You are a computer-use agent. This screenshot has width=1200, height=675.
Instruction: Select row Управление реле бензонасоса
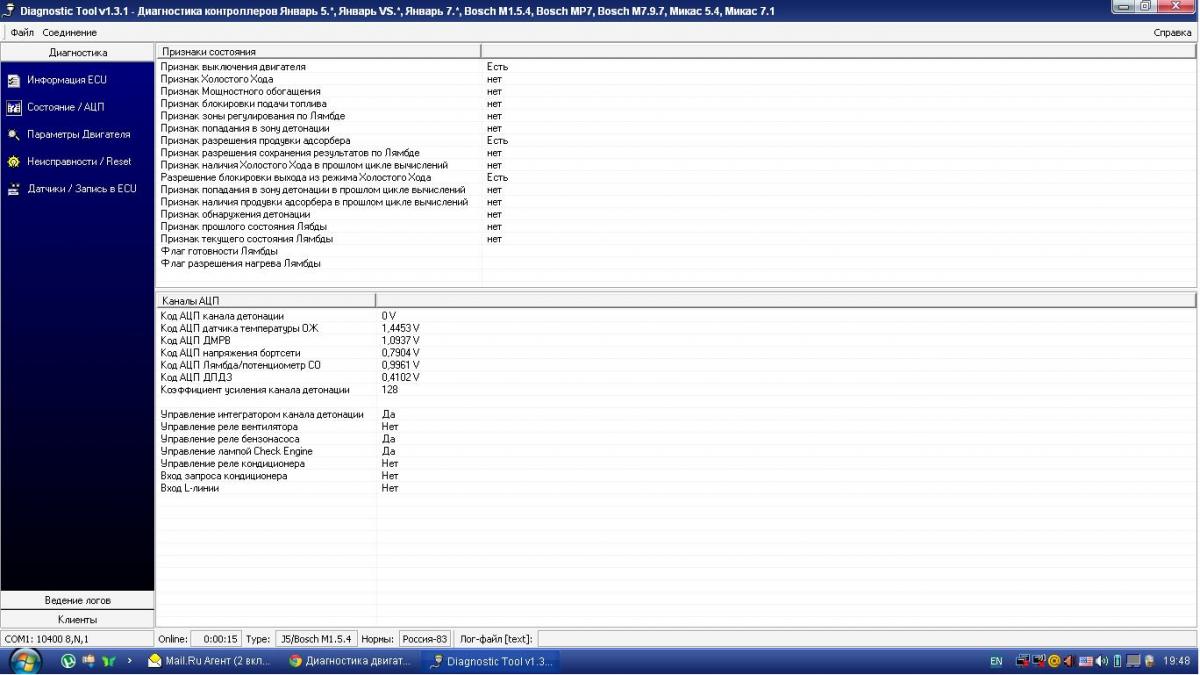pyautogui.click(x=676, y=439)
